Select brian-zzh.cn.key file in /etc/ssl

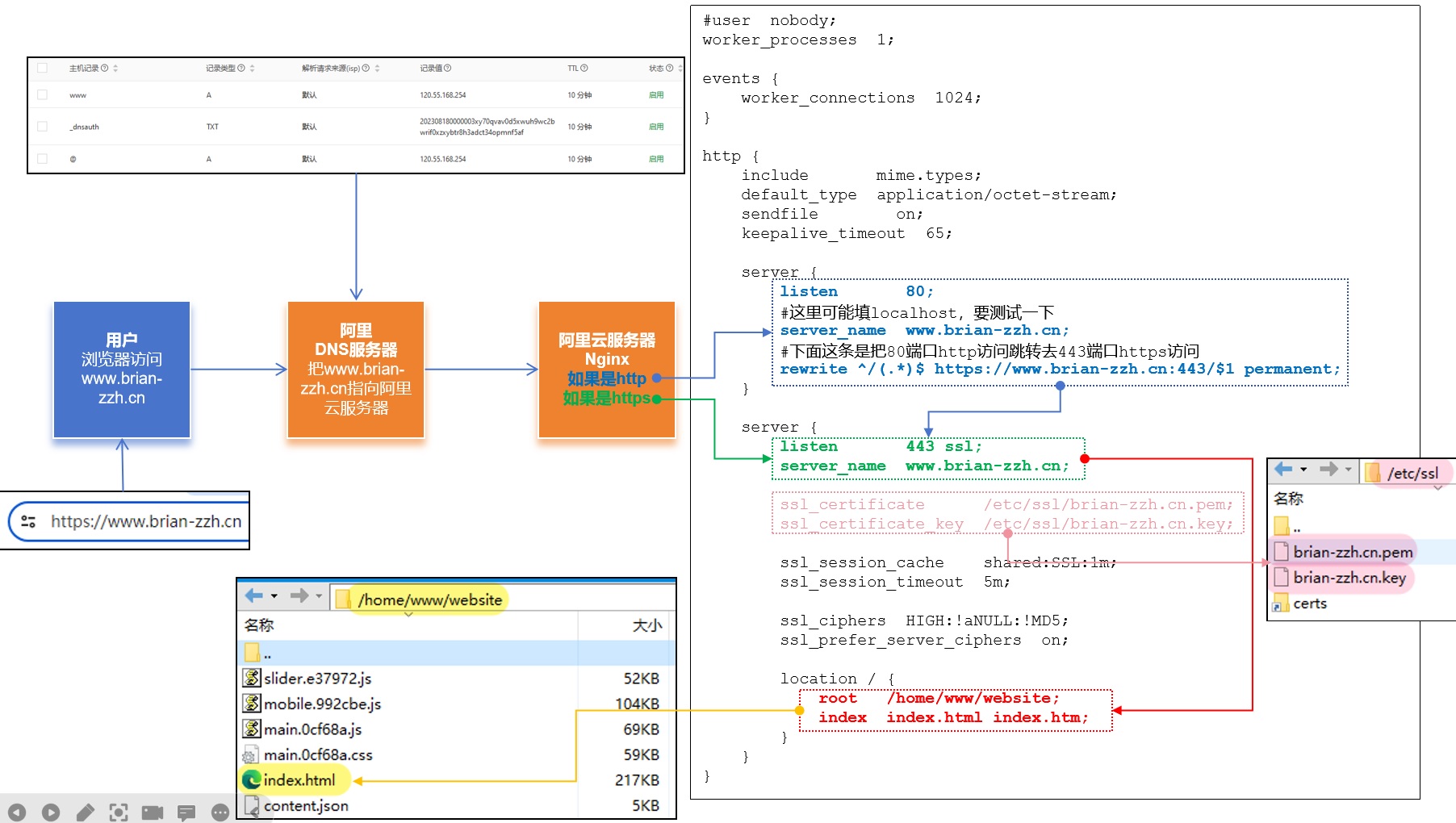[x=1349, y=578]
